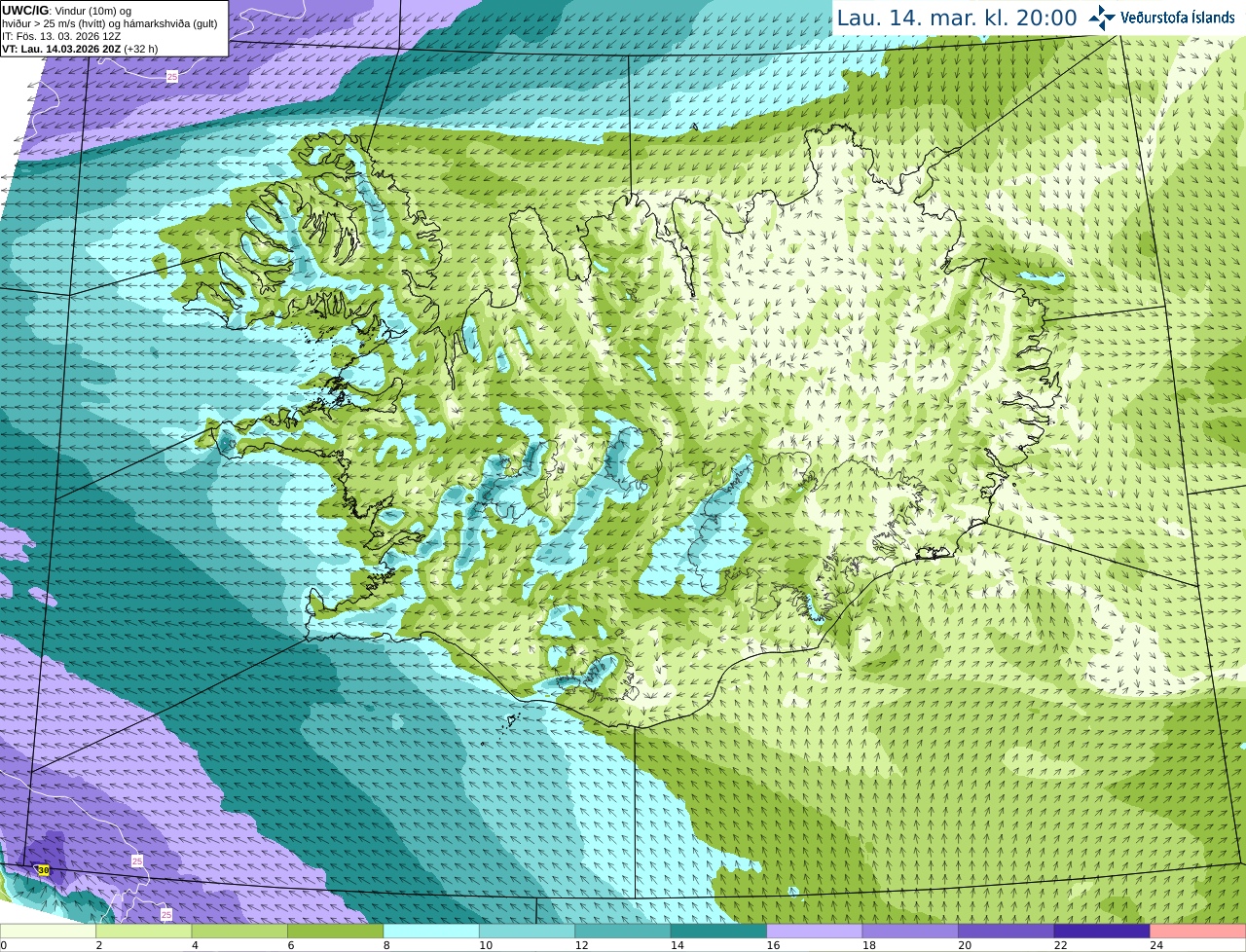
Task: Select the pink legend swatch above 24
Action: coord(1198,932)
